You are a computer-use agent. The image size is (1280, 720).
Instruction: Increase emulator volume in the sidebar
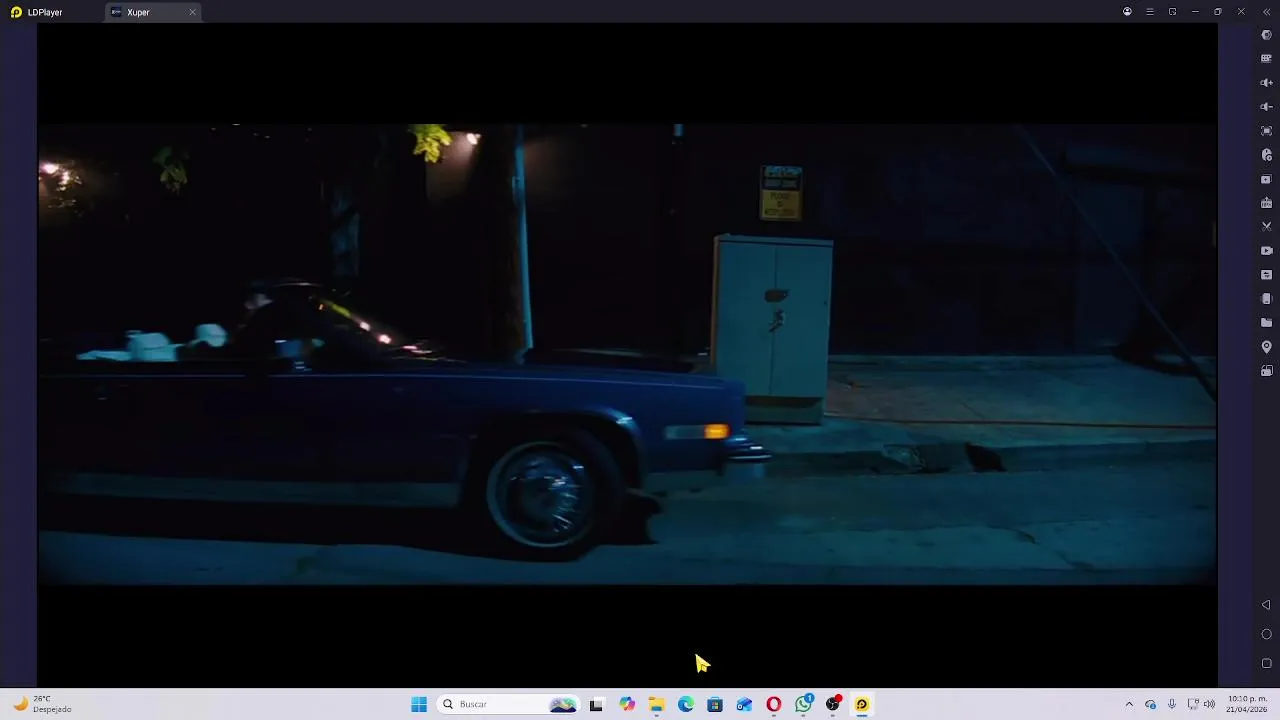1266,83
